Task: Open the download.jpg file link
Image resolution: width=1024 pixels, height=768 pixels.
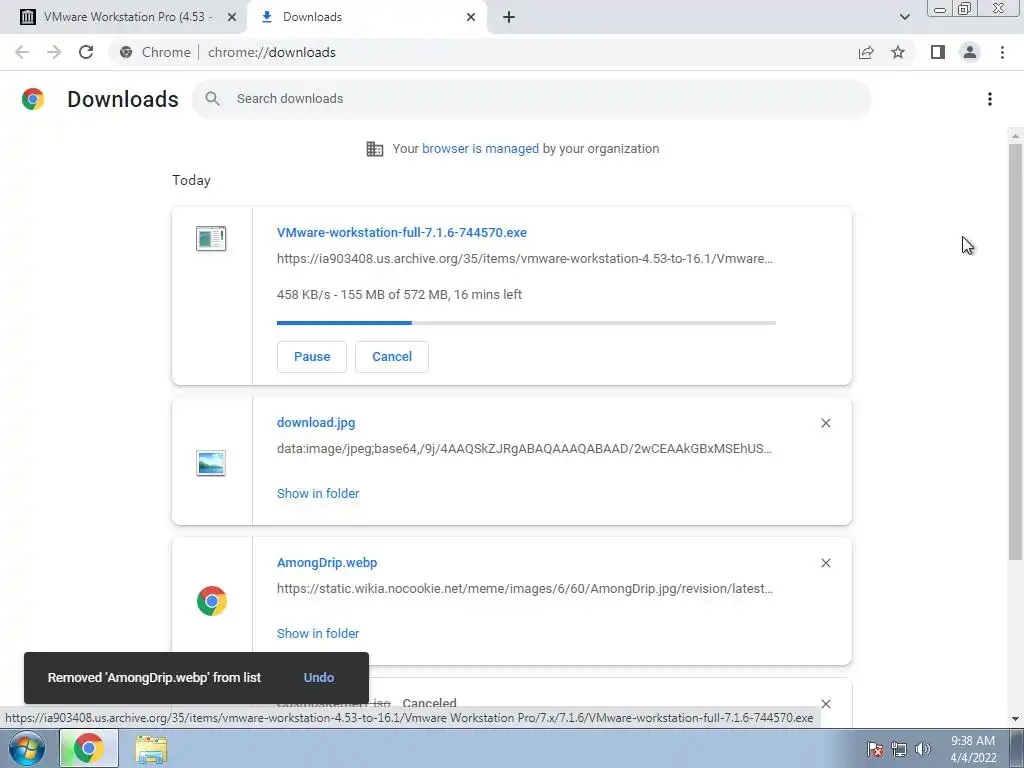Action: (x=316, y=423)
